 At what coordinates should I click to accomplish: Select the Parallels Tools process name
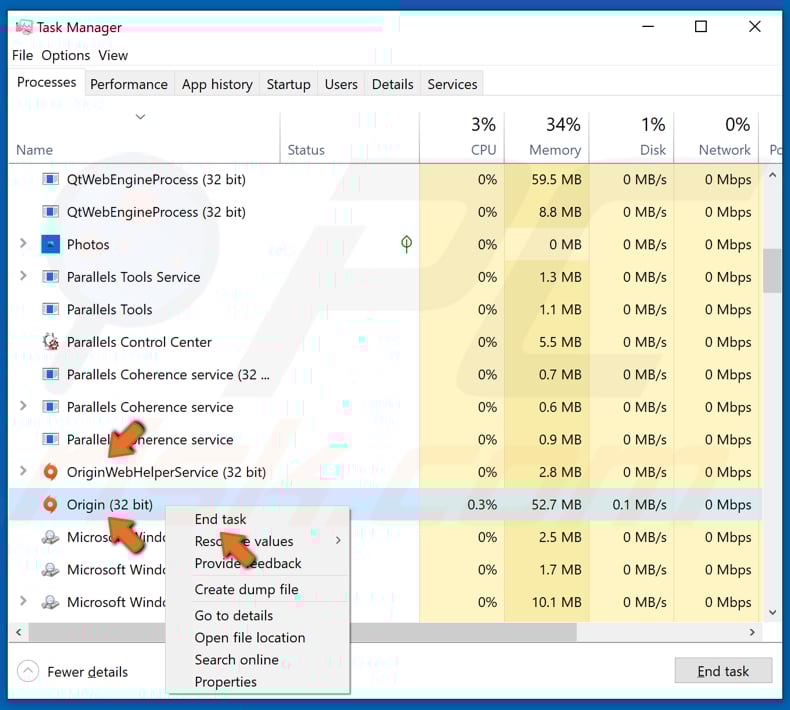tap(109, 309)
